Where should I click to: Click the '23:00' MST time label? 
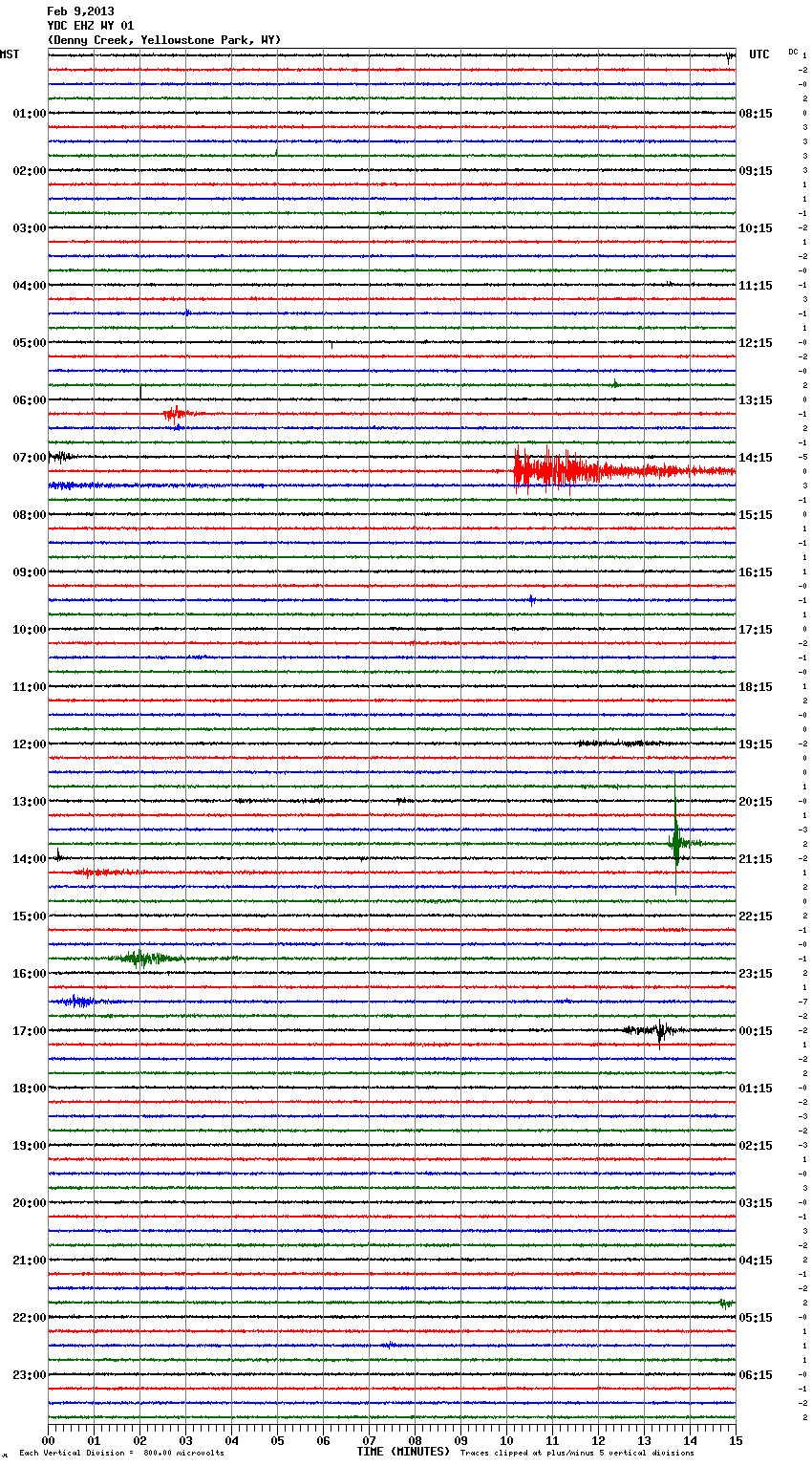[30, 1375]
